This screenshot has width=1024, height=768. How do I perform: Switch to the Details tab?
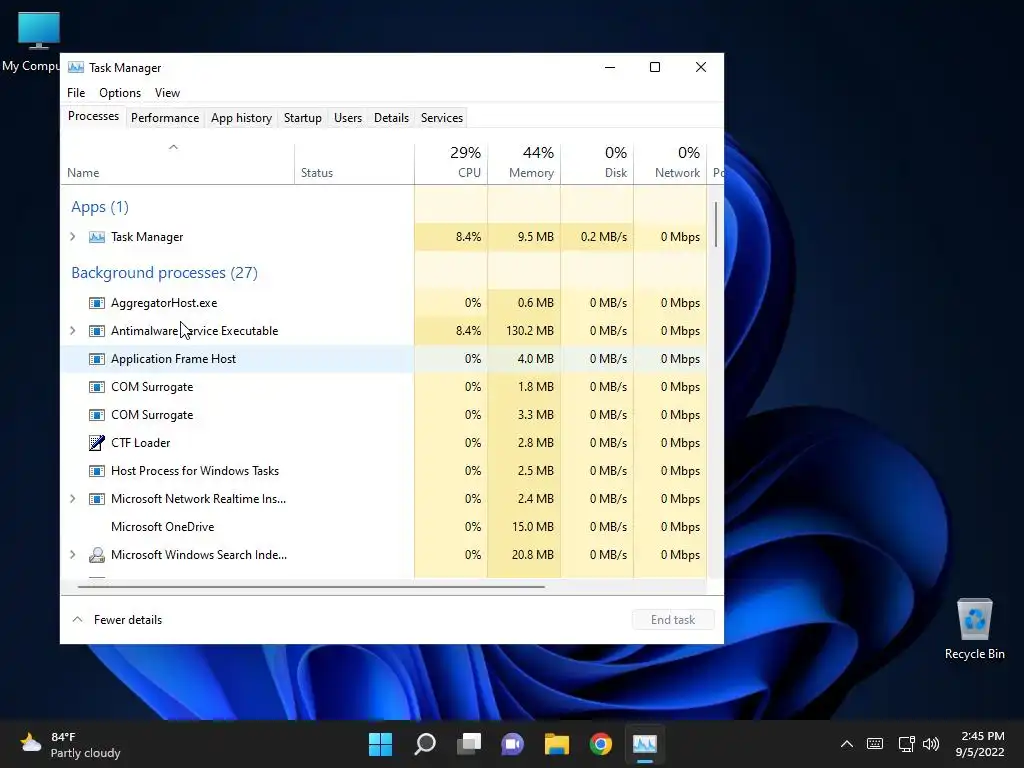pos(391,118)
